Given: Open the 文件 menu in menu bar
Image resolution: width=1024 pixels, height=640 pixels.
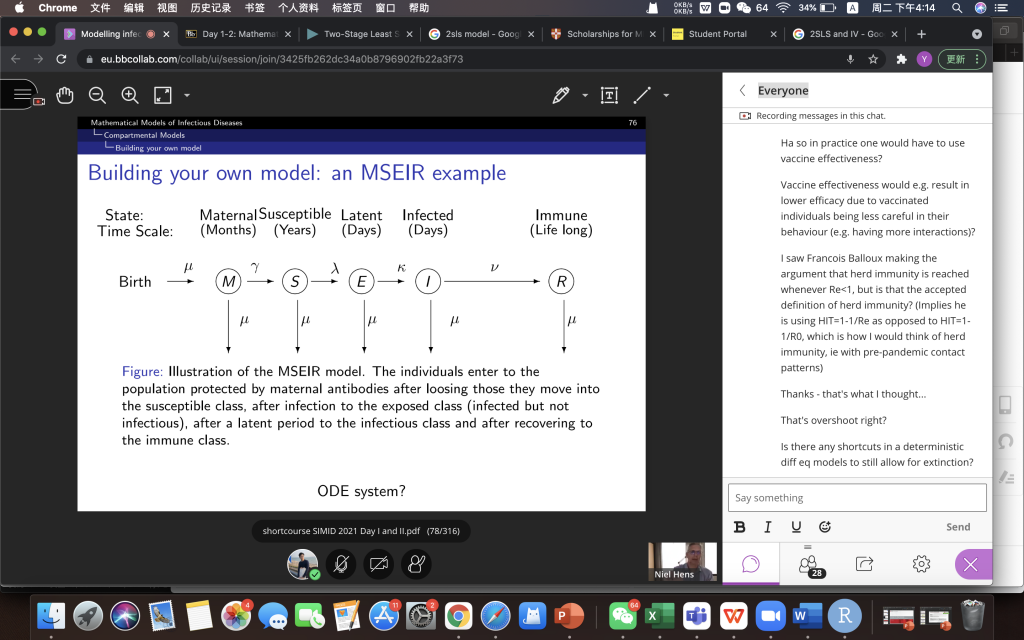Looking at the screenshot, I should (100, 8).
